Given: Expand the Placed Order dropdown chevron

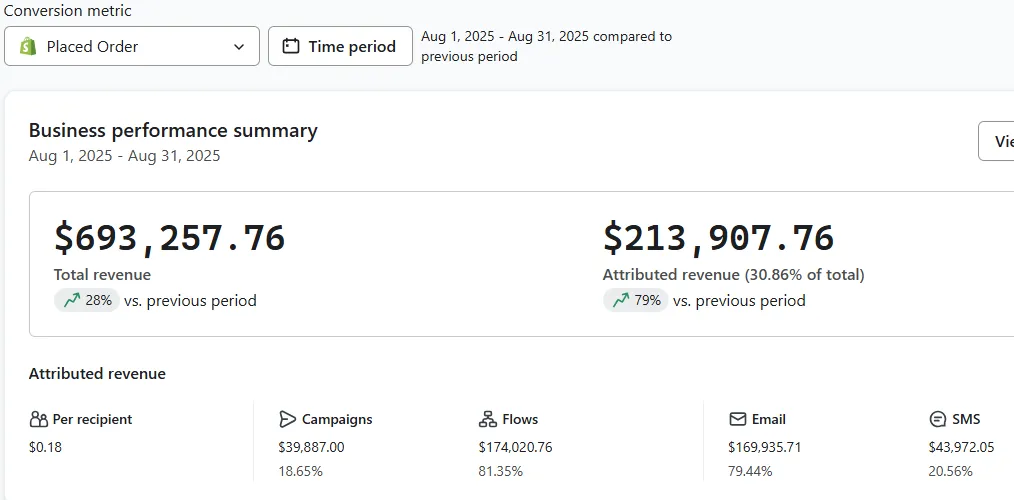Looking at the screenshot, I should click(x=239, y=46).
